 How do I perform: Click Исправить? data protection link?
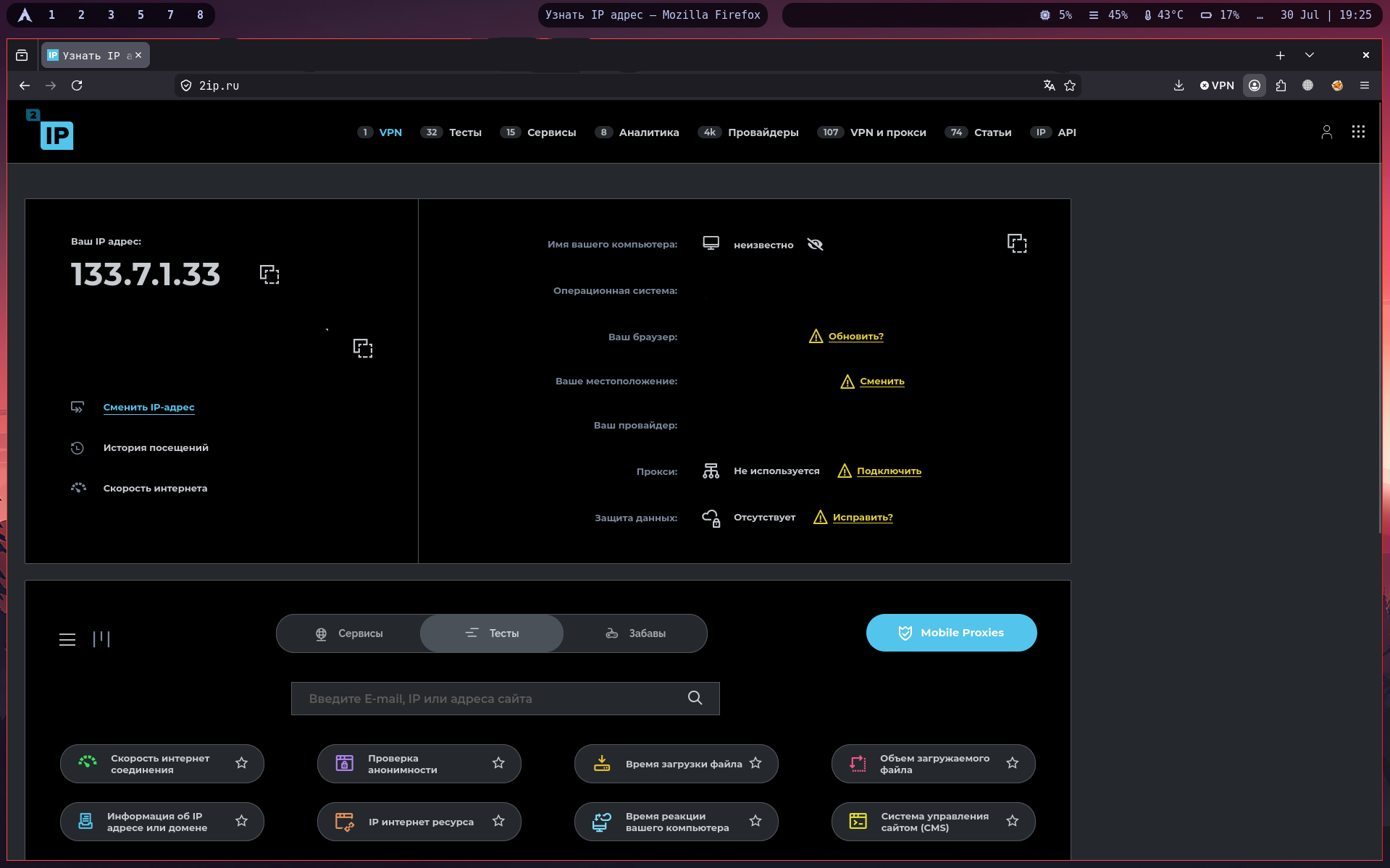click(x=862, y=518)
